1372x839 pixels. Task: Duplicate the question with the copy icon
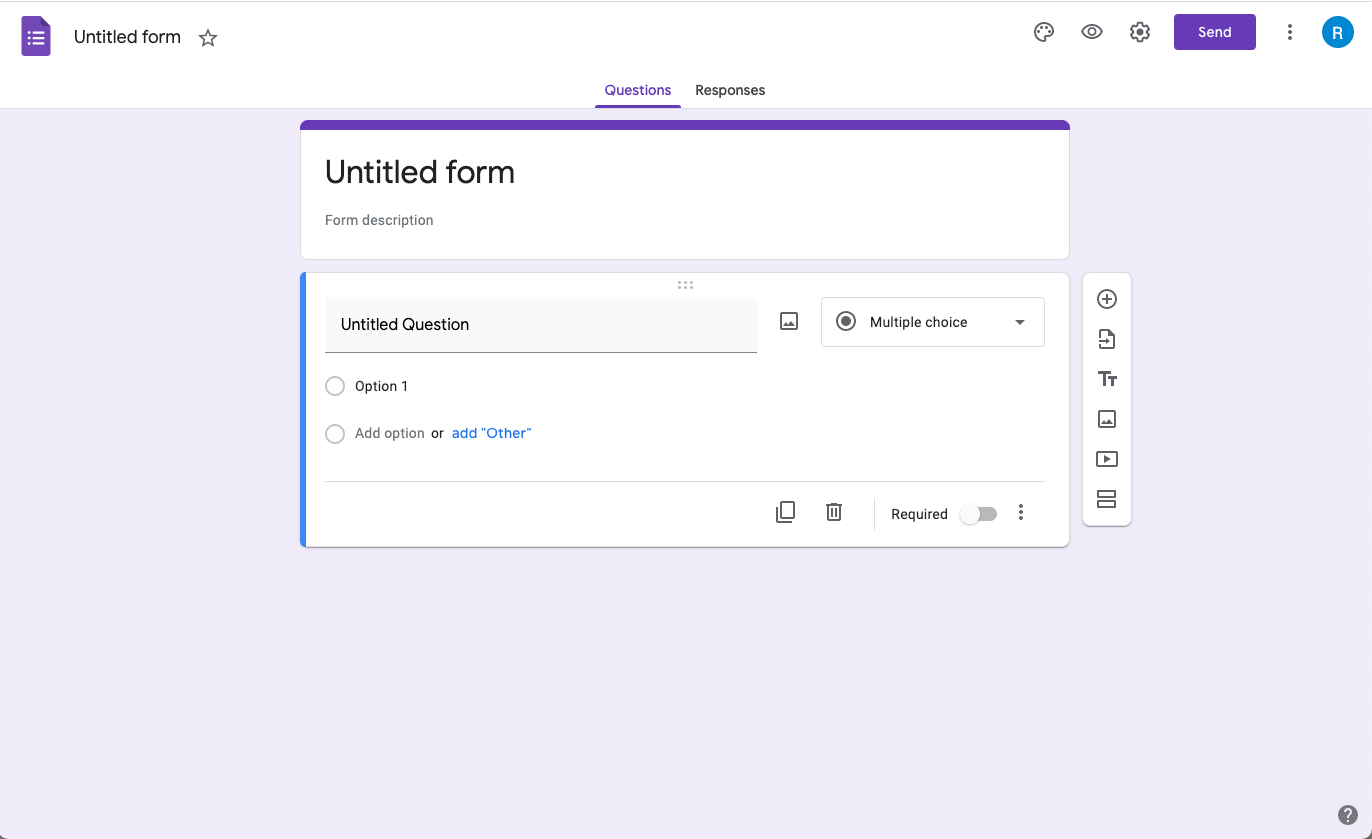coord(785,512)
